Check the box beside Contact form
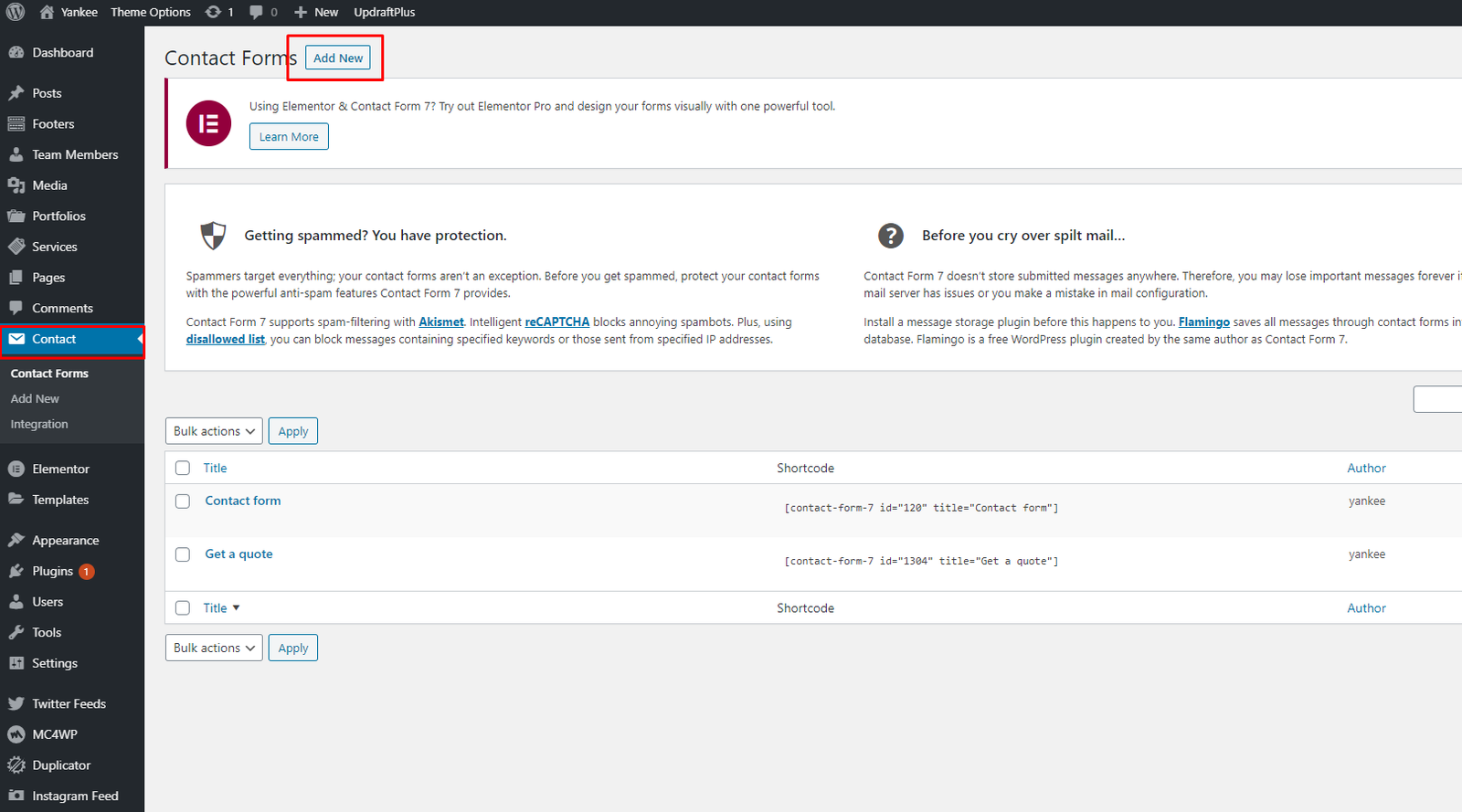This screenshot has width=1462, height=812. [183, 501]
